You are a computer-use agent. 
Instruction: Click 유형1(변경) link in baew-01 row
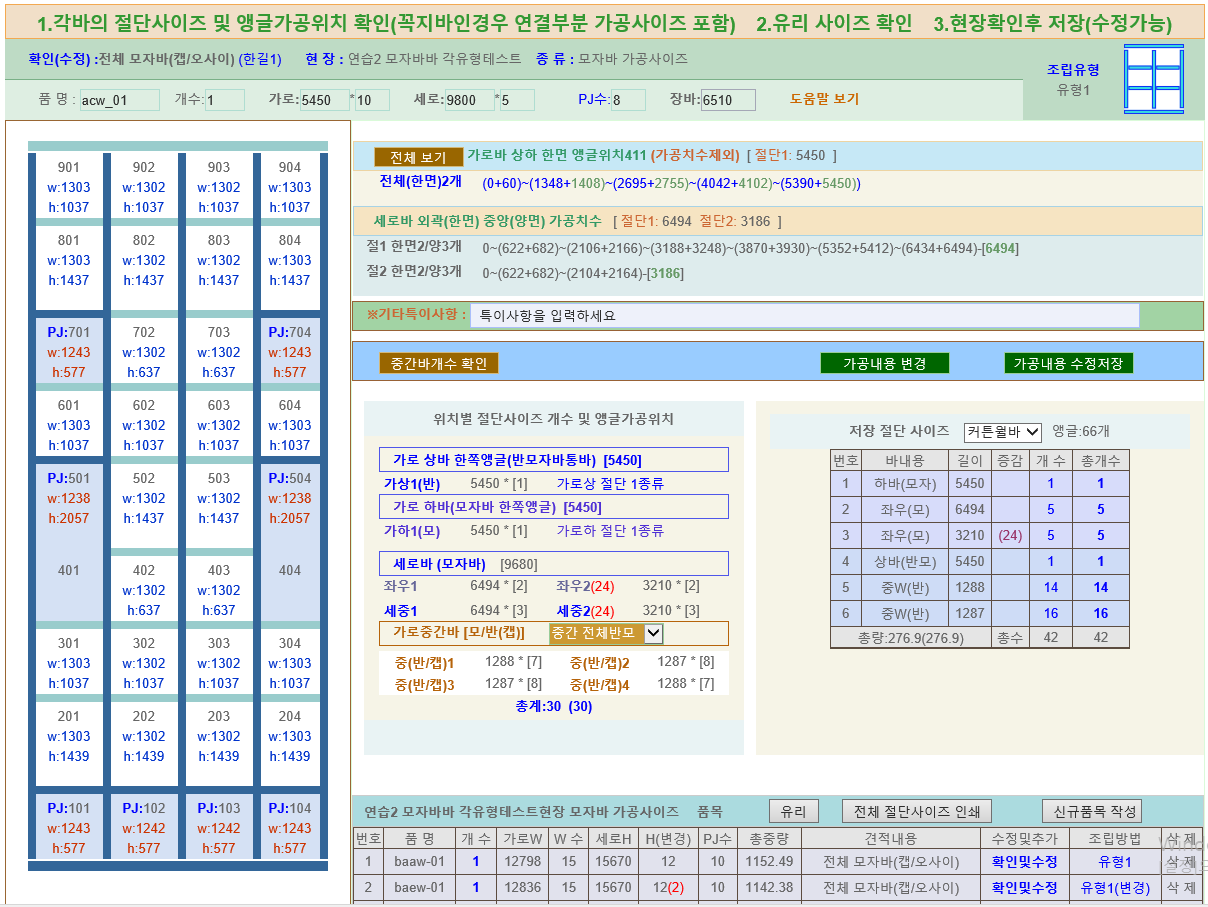pyautogui.click(x=1114, y=887)
